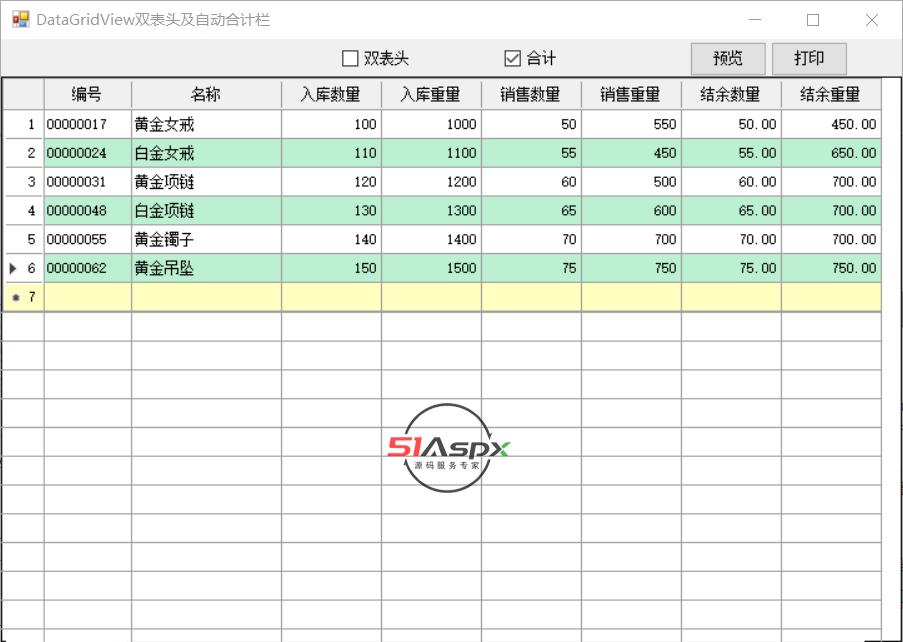Select the 黄金女戒 name cell
This screenshot has height=642, width=903.
pos(206,124)
